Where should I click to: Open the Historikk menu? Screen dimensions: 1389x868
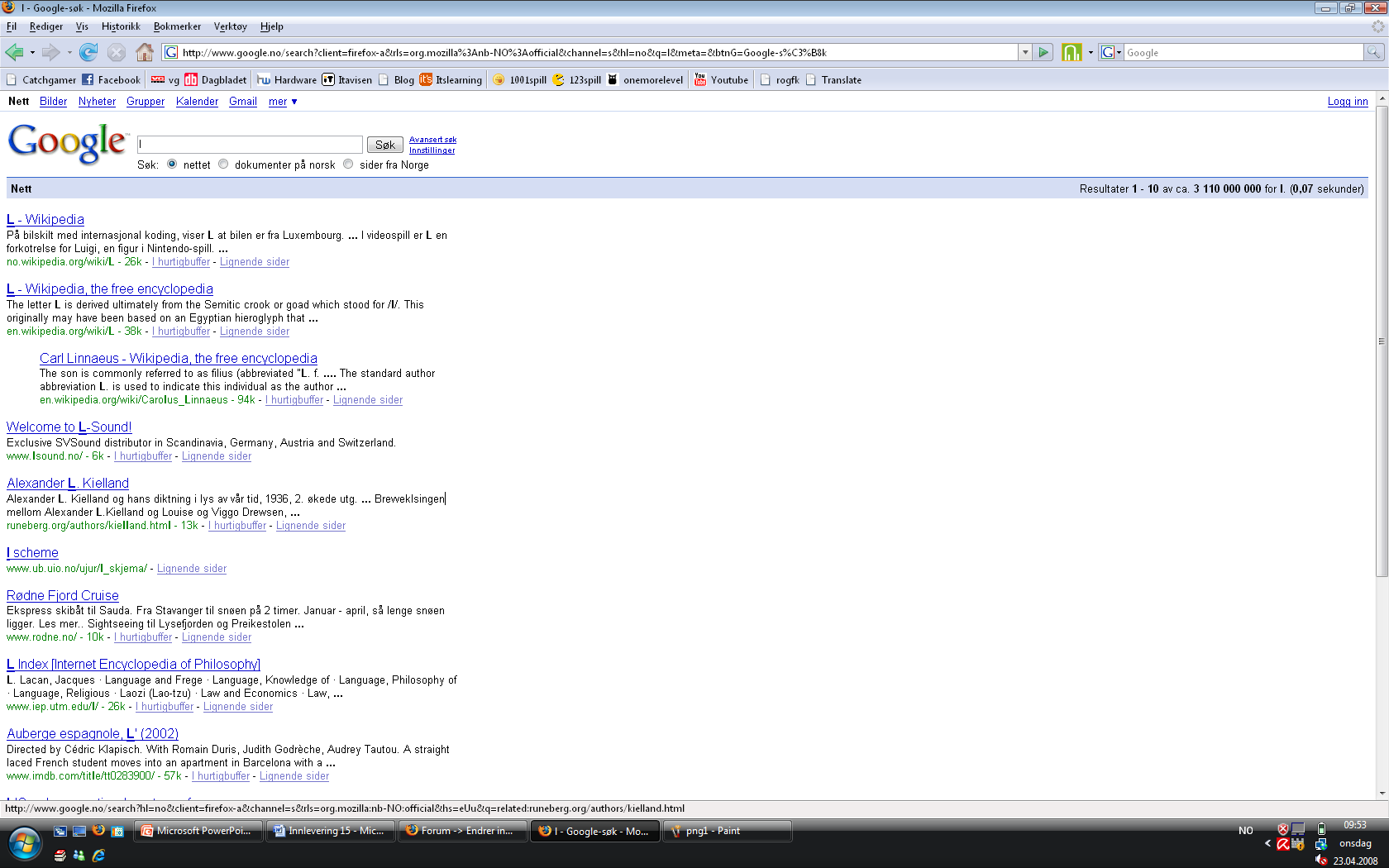pyautogui.click(x=121, y=26)
